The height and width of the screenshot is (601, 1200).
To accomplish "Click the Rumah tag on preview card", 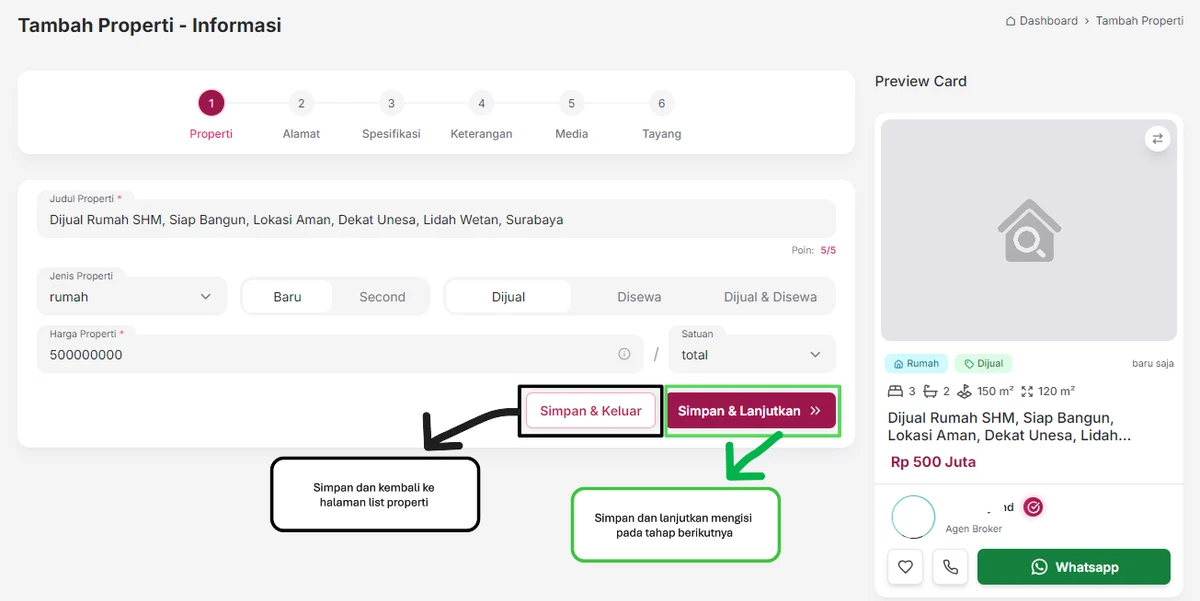I will (x=915, y=364).
